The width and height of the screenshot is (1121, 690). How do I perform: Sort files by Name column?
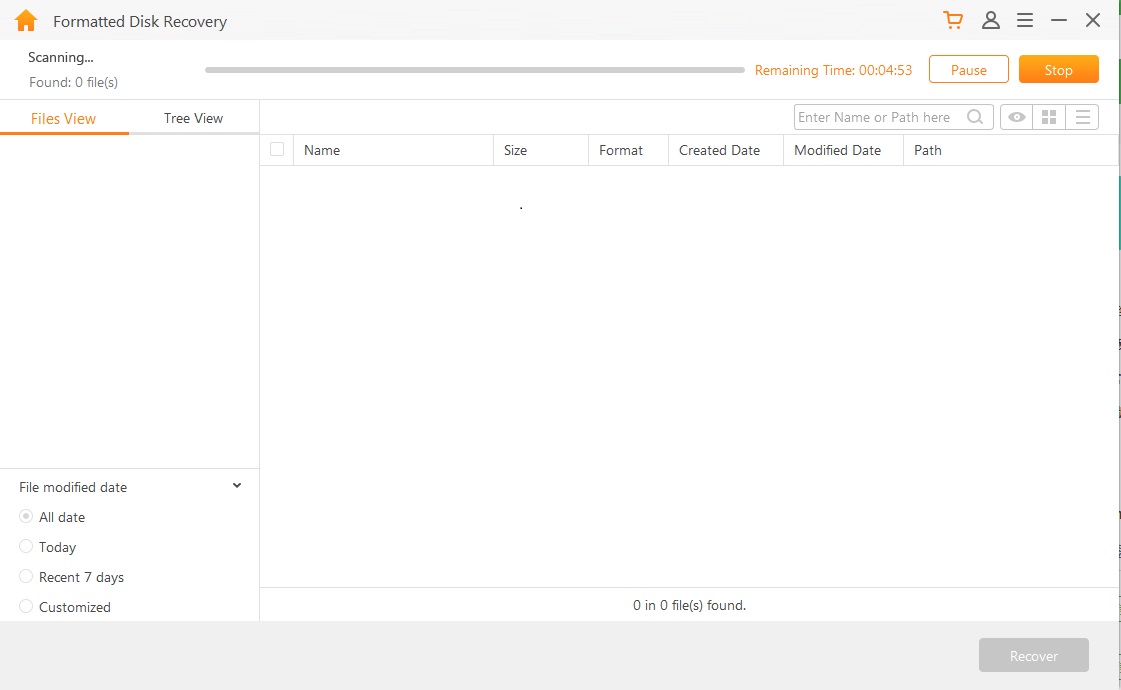click(322, 151)
